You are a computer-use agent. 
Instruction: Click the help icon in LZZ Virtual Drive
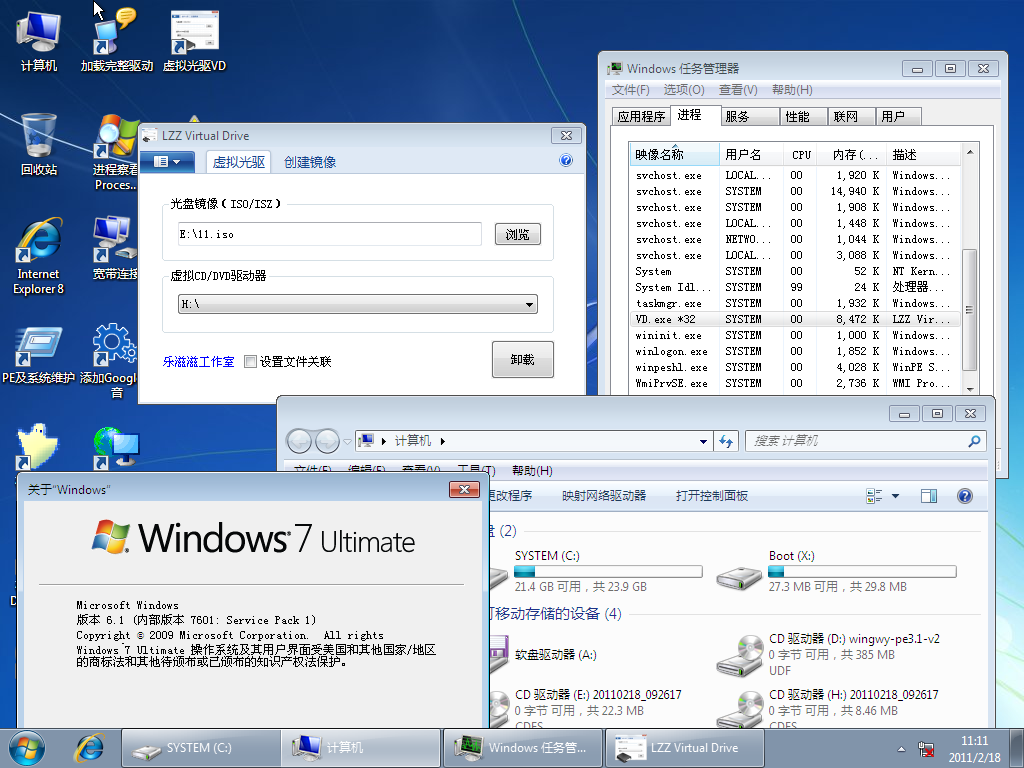[x=566, y=161]
